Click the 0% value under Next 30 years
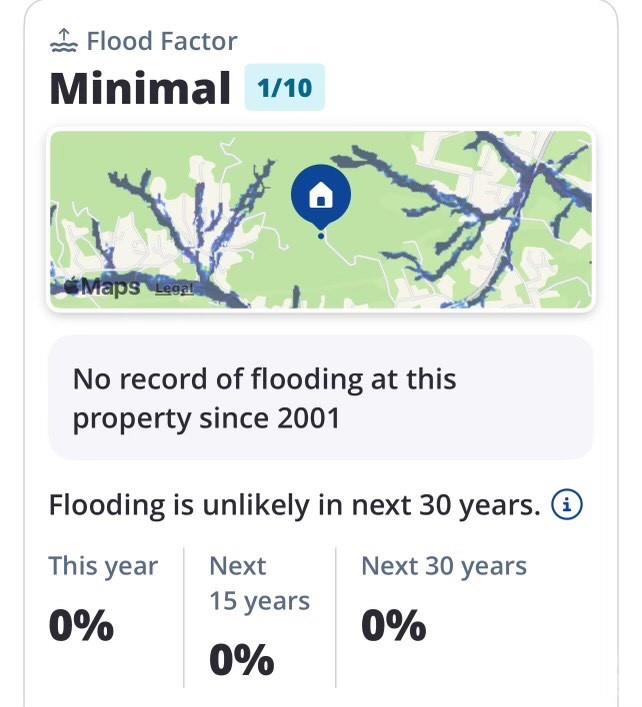 click(x=393, y=626)
